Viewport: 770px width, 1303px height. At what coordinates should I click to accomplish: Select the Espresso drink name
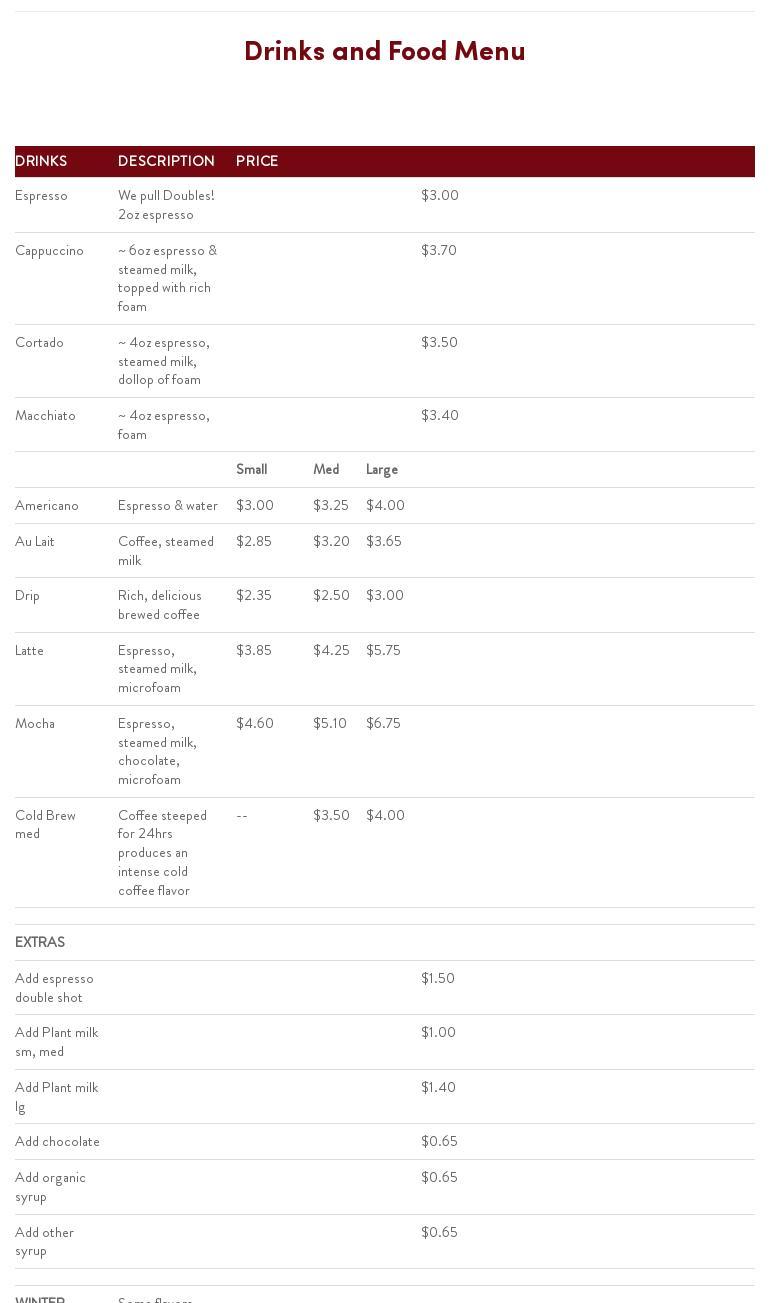pyautogui.click(x=41, y=195)
